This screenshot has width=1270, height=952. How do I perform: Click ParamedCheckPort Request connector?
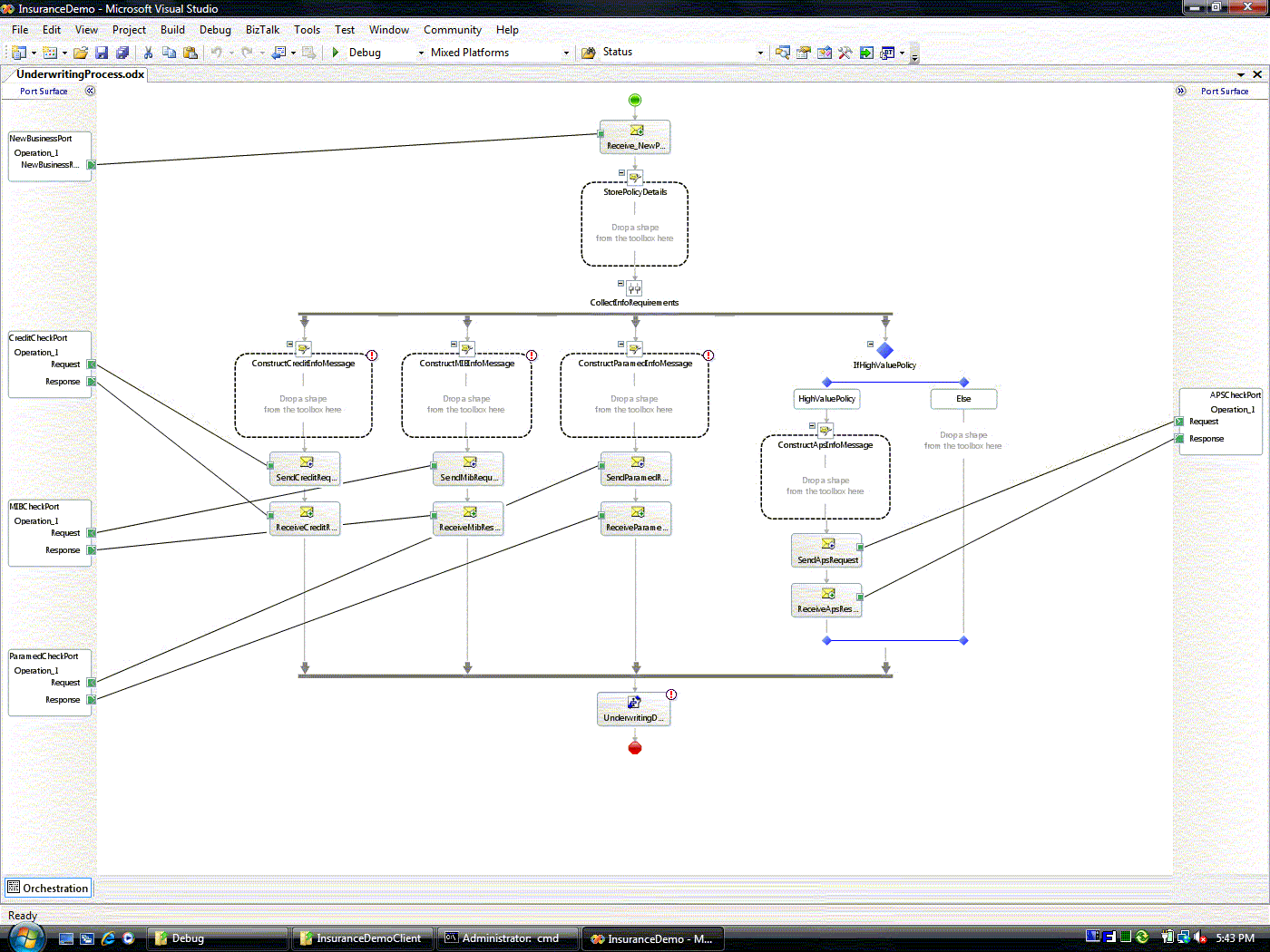(91, 683)
